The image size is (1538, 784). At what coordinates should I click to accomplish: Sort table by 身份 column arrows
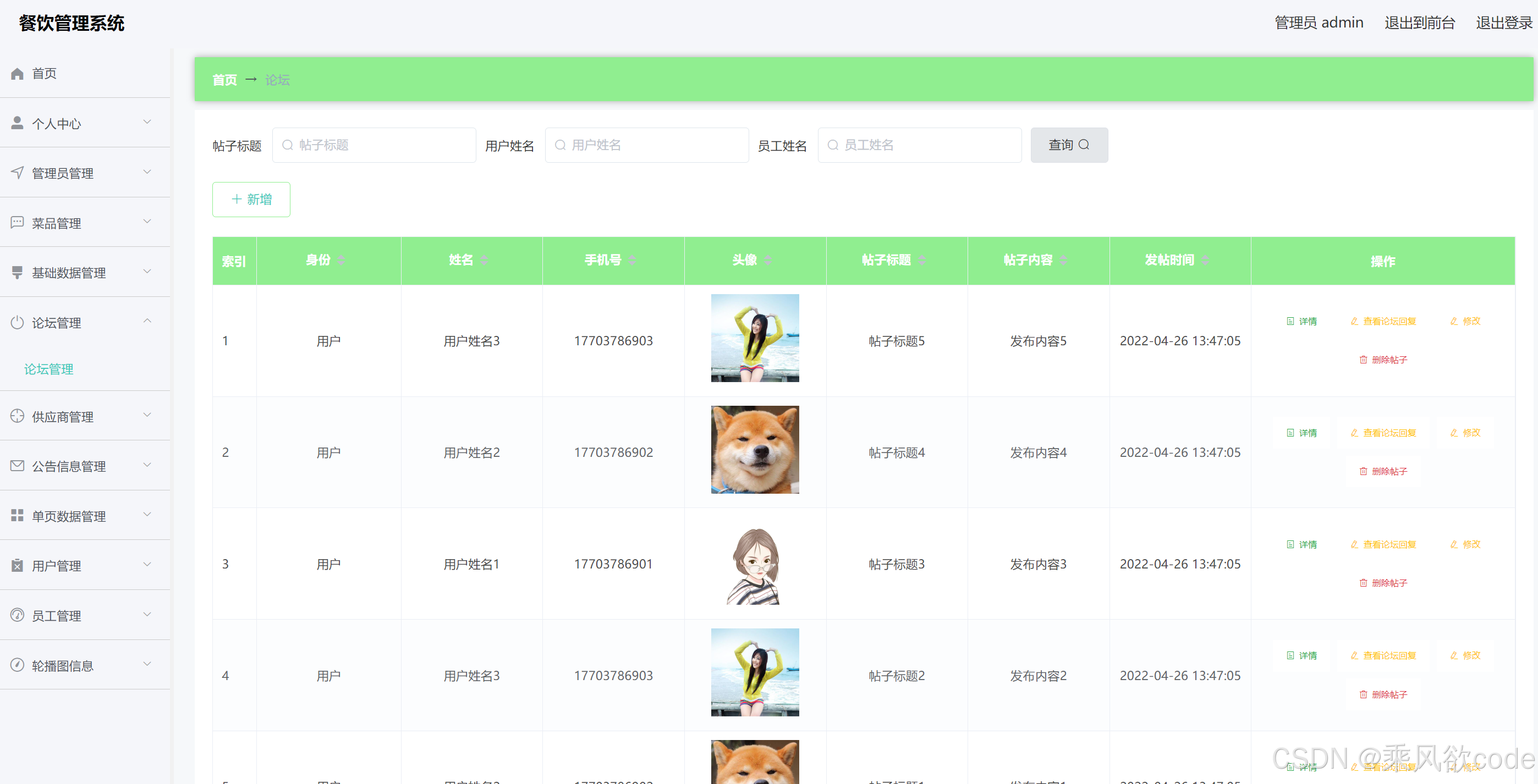pyautogui.click(x=341, y=260)
